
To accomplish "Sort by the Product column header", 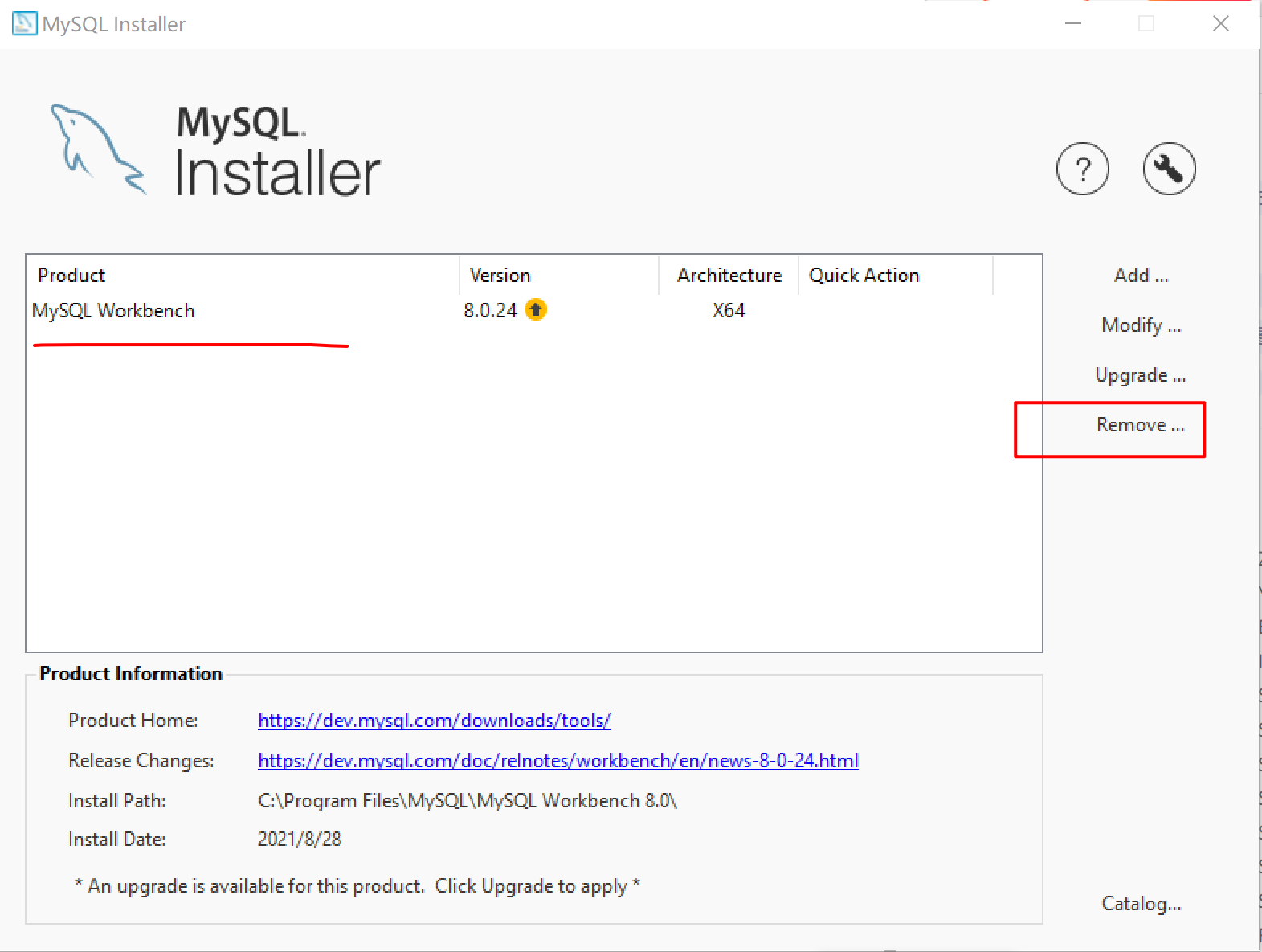I will tap(243, 276).
